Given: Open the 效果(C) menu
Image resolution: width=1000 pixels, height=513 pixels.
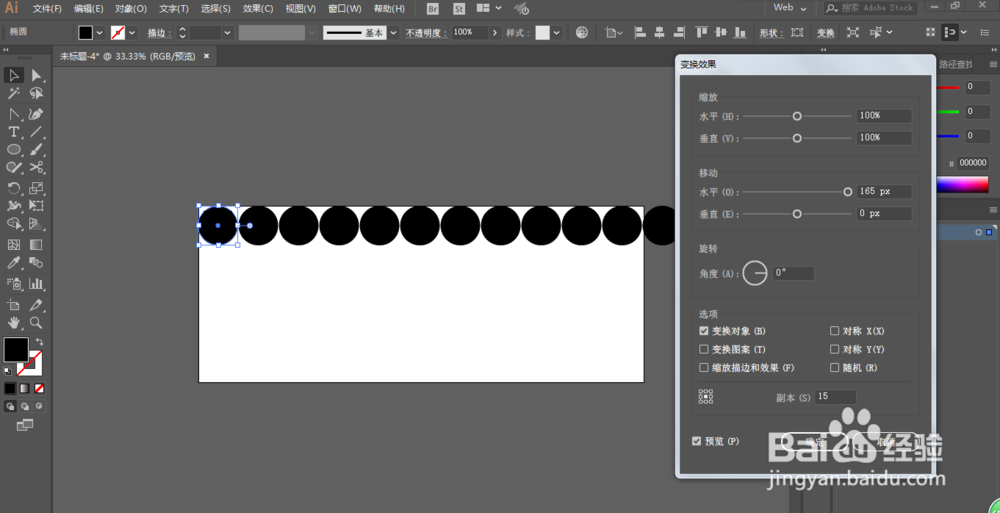Looking at the screenshot, I should tap(258, 9).
